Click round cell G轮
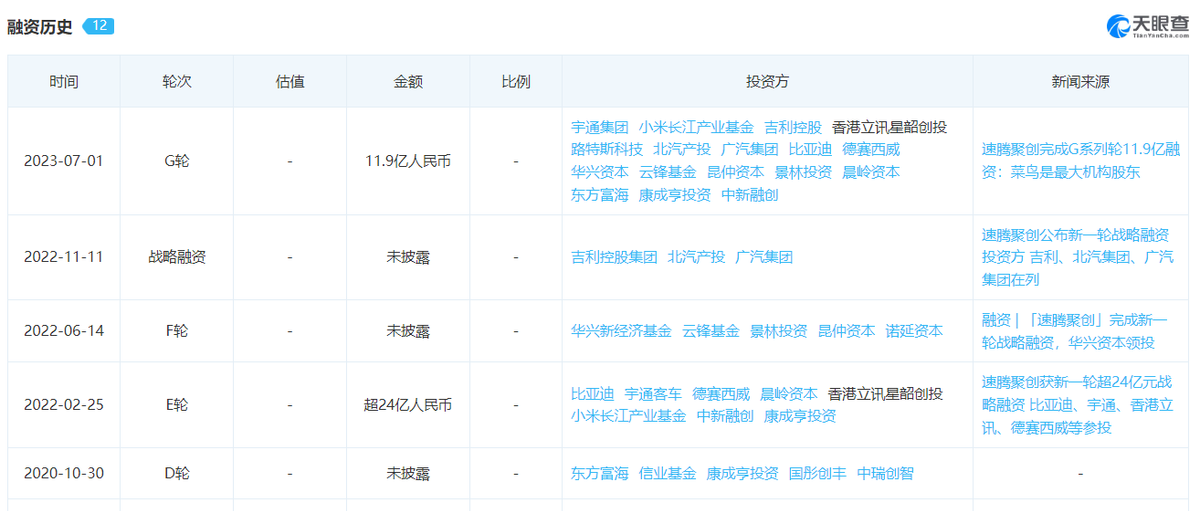Image resolution: width=1200 pixels, height=511 pixels. point(177,161)
